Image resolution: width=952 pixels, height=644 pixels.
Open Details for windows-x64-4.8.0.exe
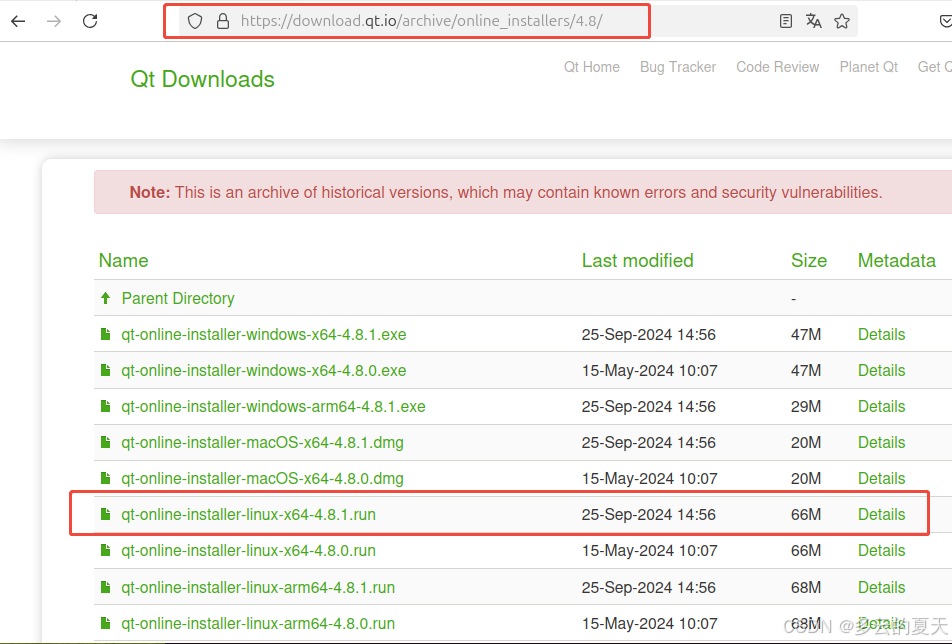(881, 370)
